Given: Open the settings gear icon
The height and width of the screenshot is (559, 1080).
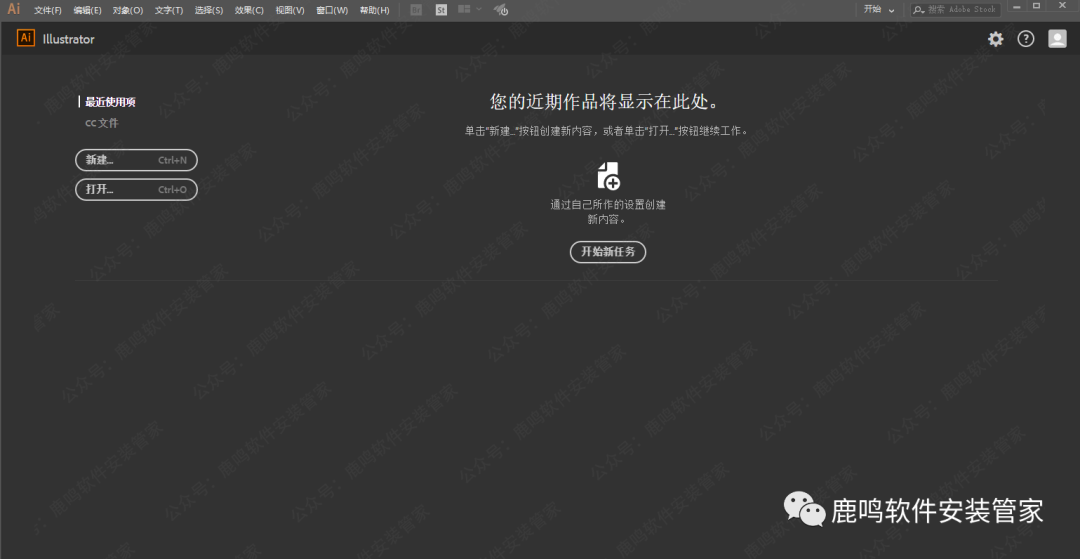Looking at the screenshot, I should [996, 39].
